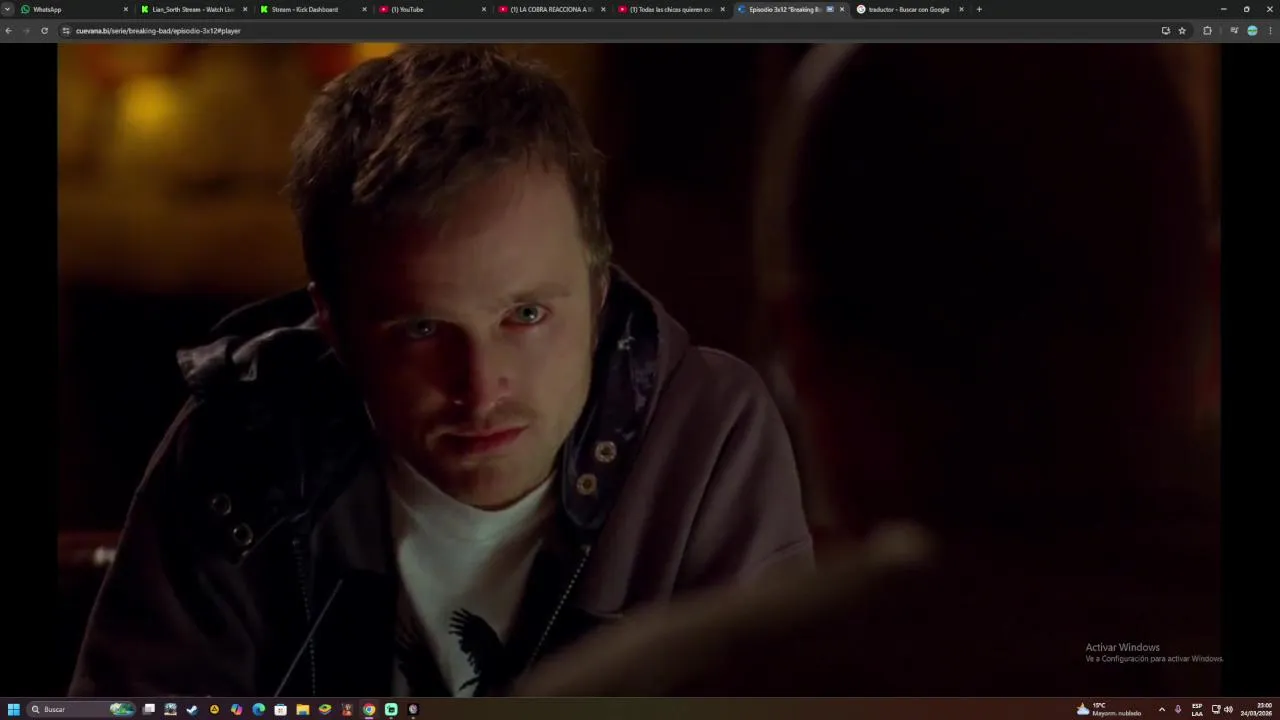Viewport: 1280px width, 720px height.
Task: Close the WhatsApp tab
Action: 125,9
